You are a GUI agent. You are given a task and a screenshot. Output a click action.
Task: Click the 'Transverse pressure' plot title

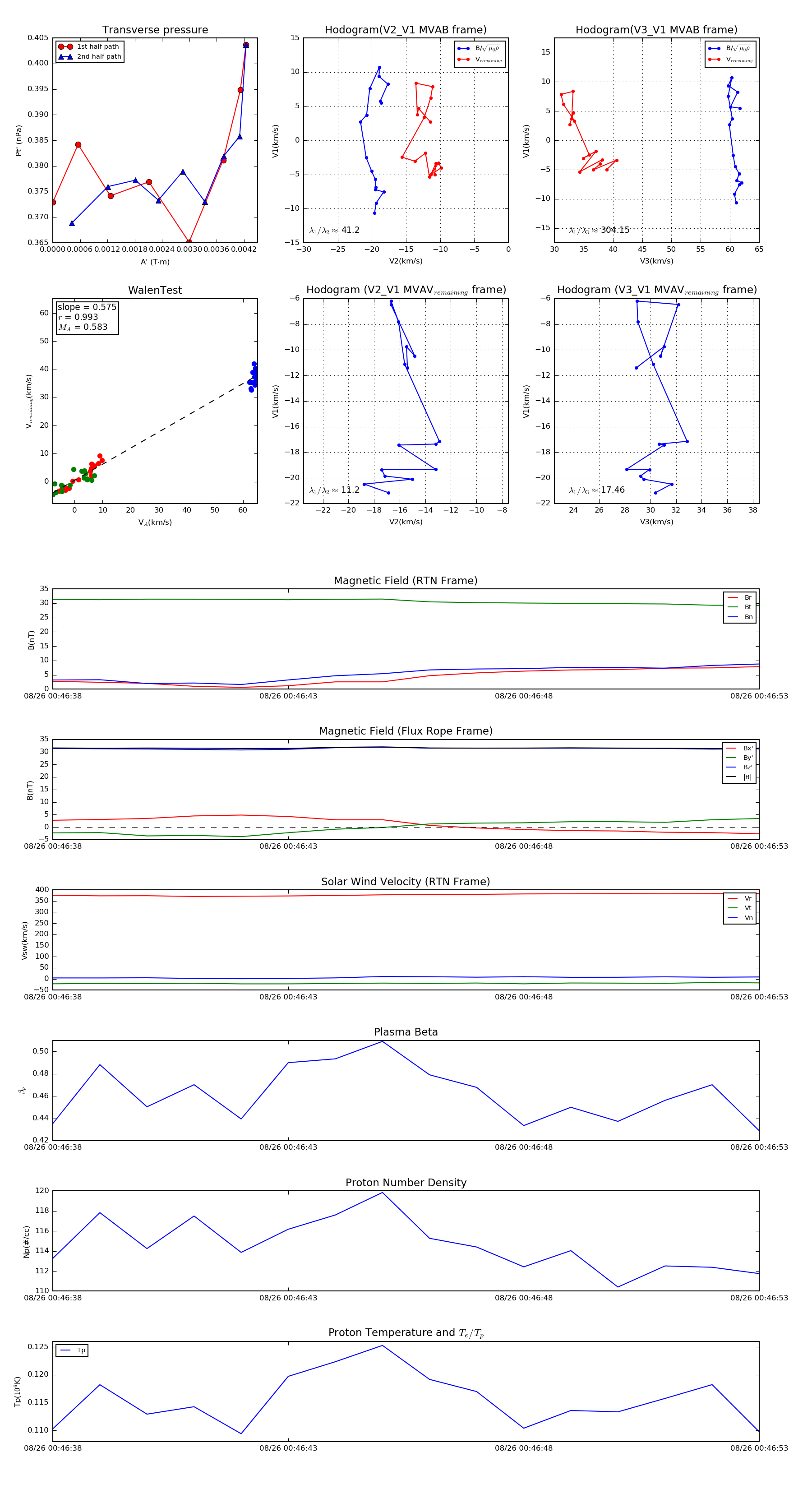[155, 30]
